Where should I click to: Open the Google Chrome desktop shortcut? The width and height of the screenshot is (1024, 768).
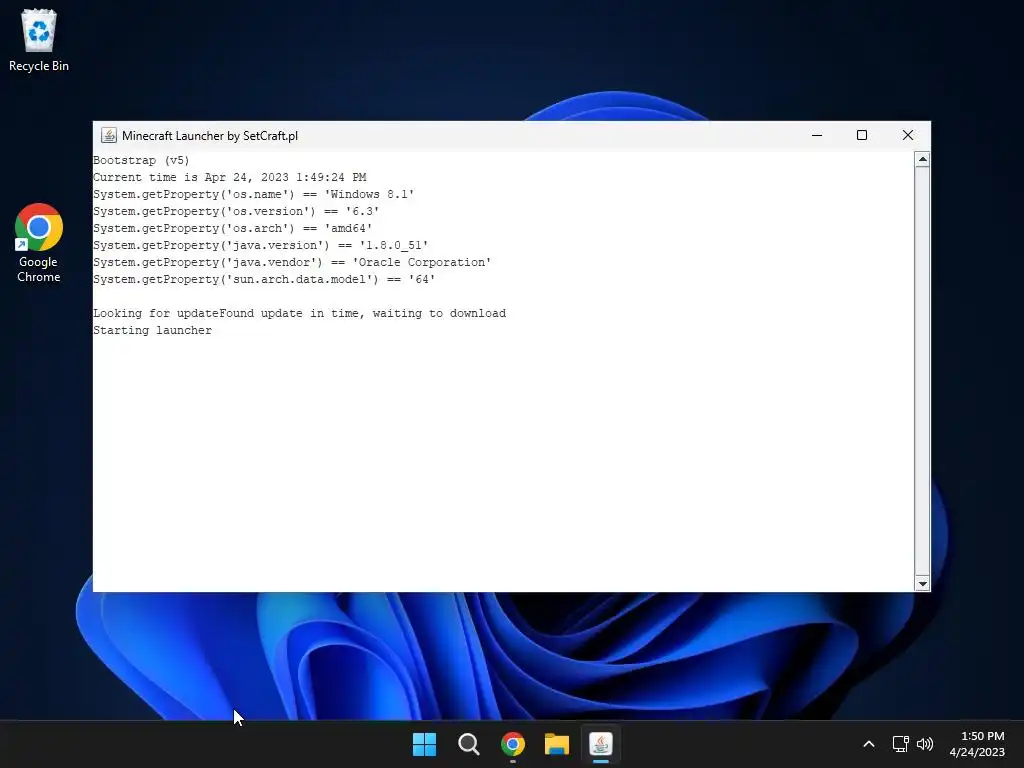(x=39, y=243)
